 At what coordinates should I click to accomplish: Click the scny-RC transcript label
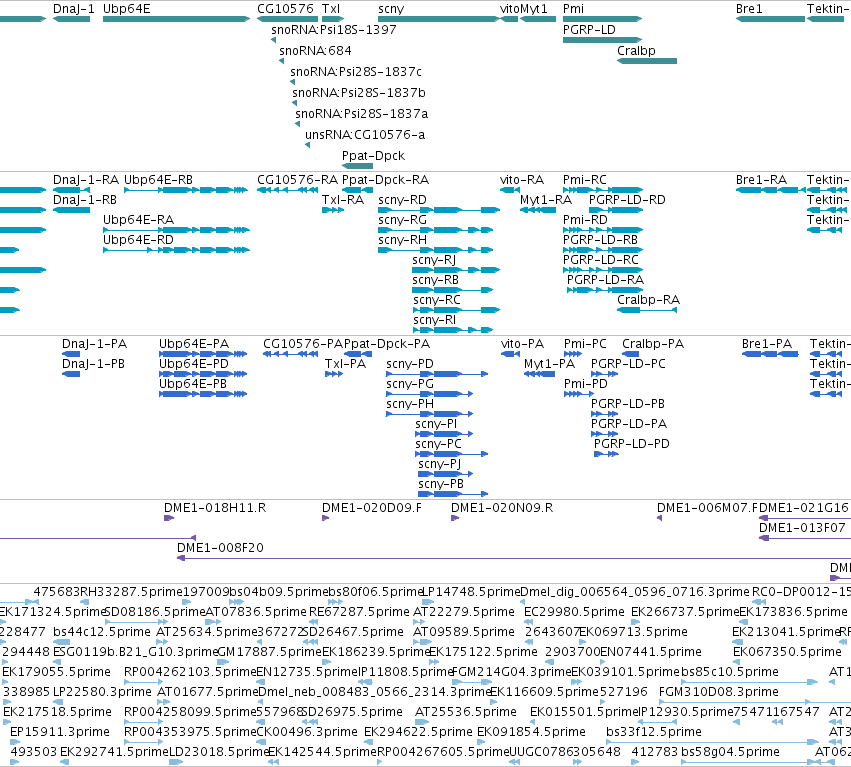pos(436,300)
